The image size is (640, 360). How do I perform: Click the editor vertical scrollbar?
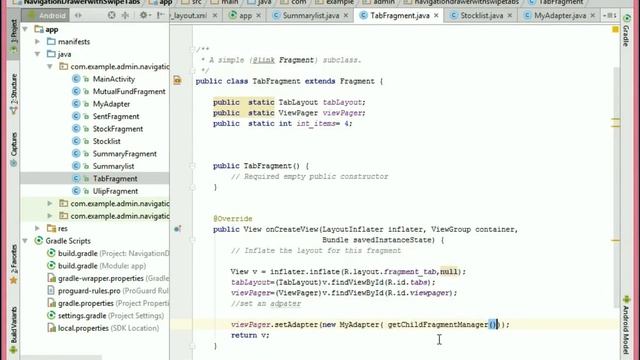tap(616, 187)
